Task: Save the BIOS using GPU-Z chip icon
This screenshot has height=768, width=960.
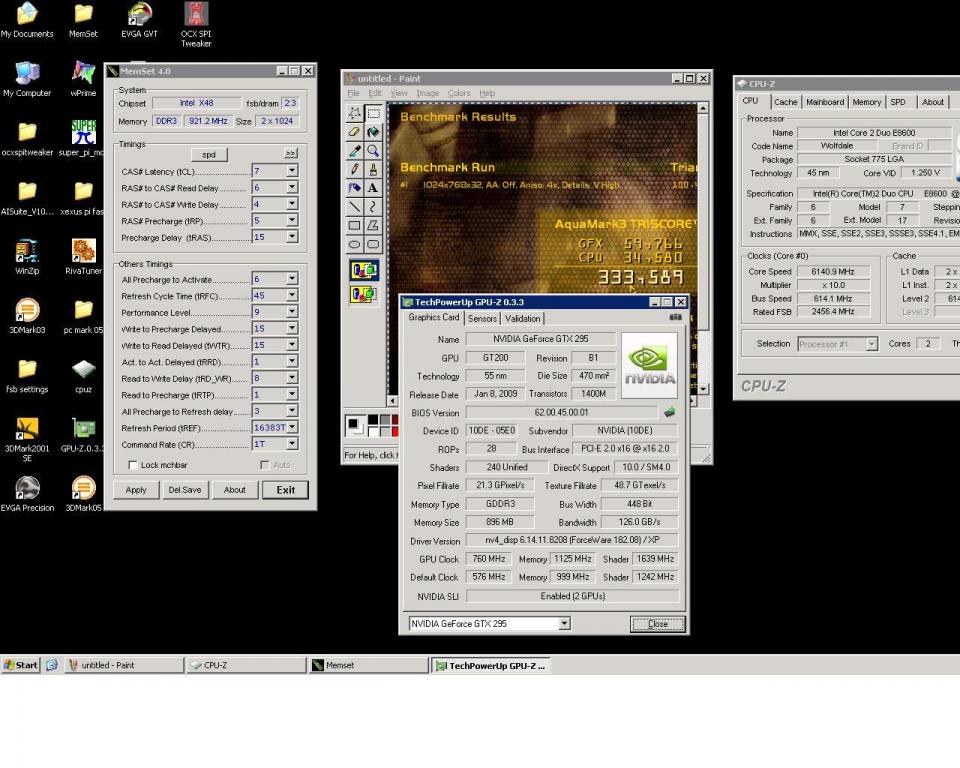Action: click(x=670, y=412)
